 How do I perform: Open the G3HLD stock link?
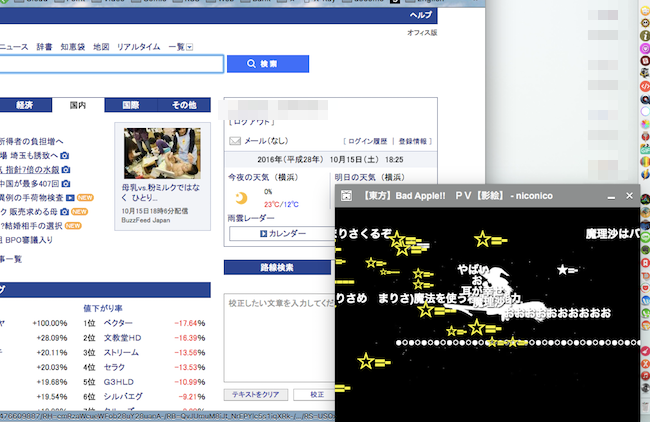[x=118, y=382]
